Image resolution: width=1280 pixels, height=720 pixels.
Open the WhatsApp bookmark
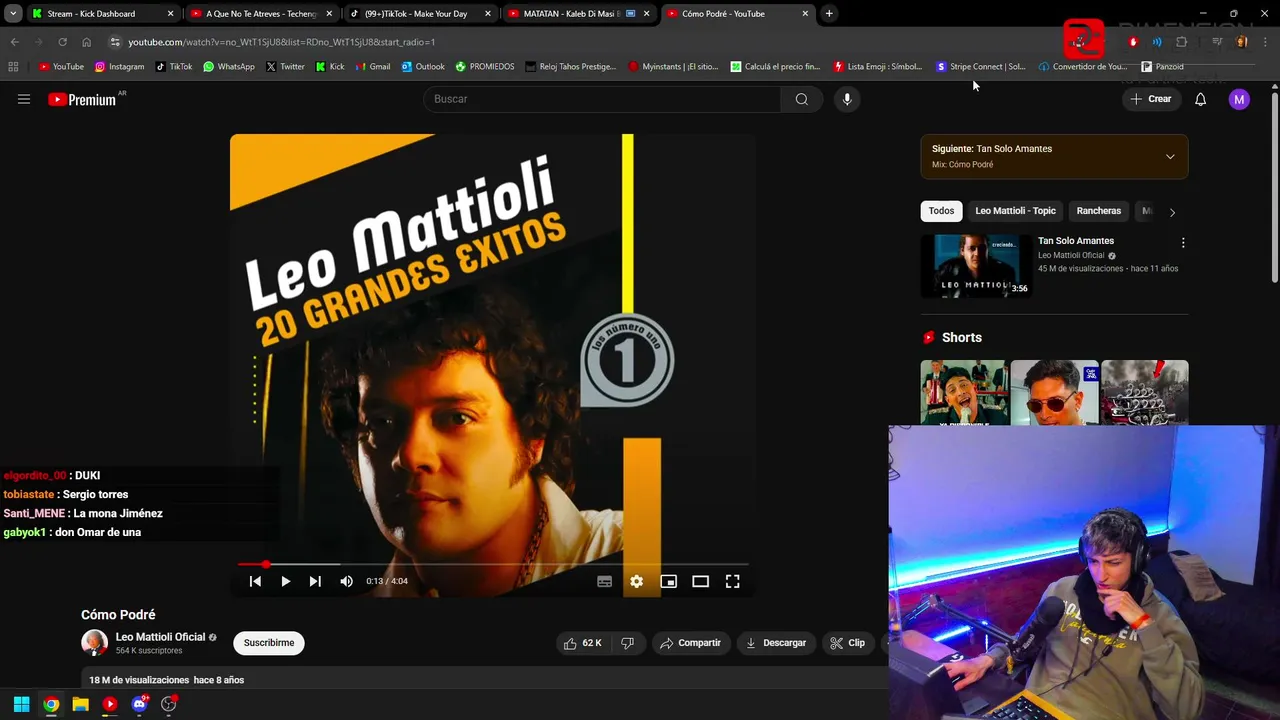[228, 67]
